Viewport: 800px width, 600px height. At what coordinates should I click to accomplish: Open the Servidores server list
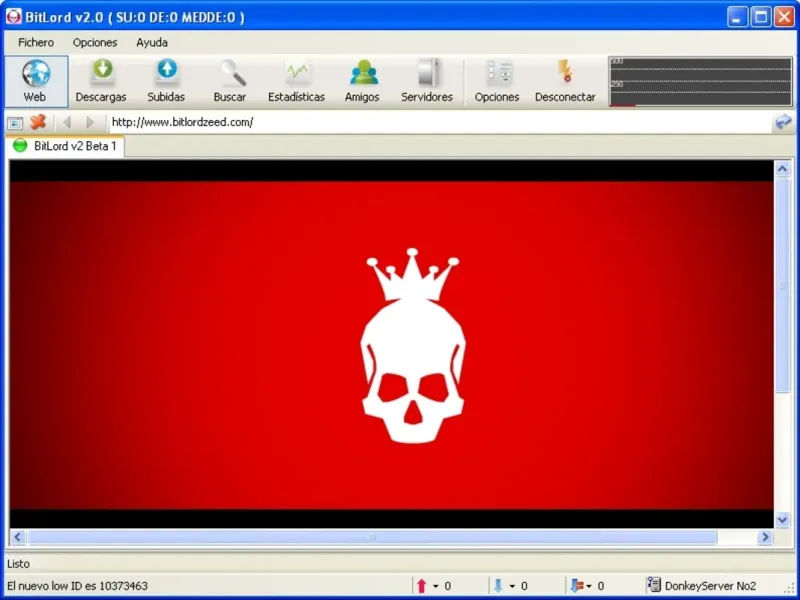point(427,82)
